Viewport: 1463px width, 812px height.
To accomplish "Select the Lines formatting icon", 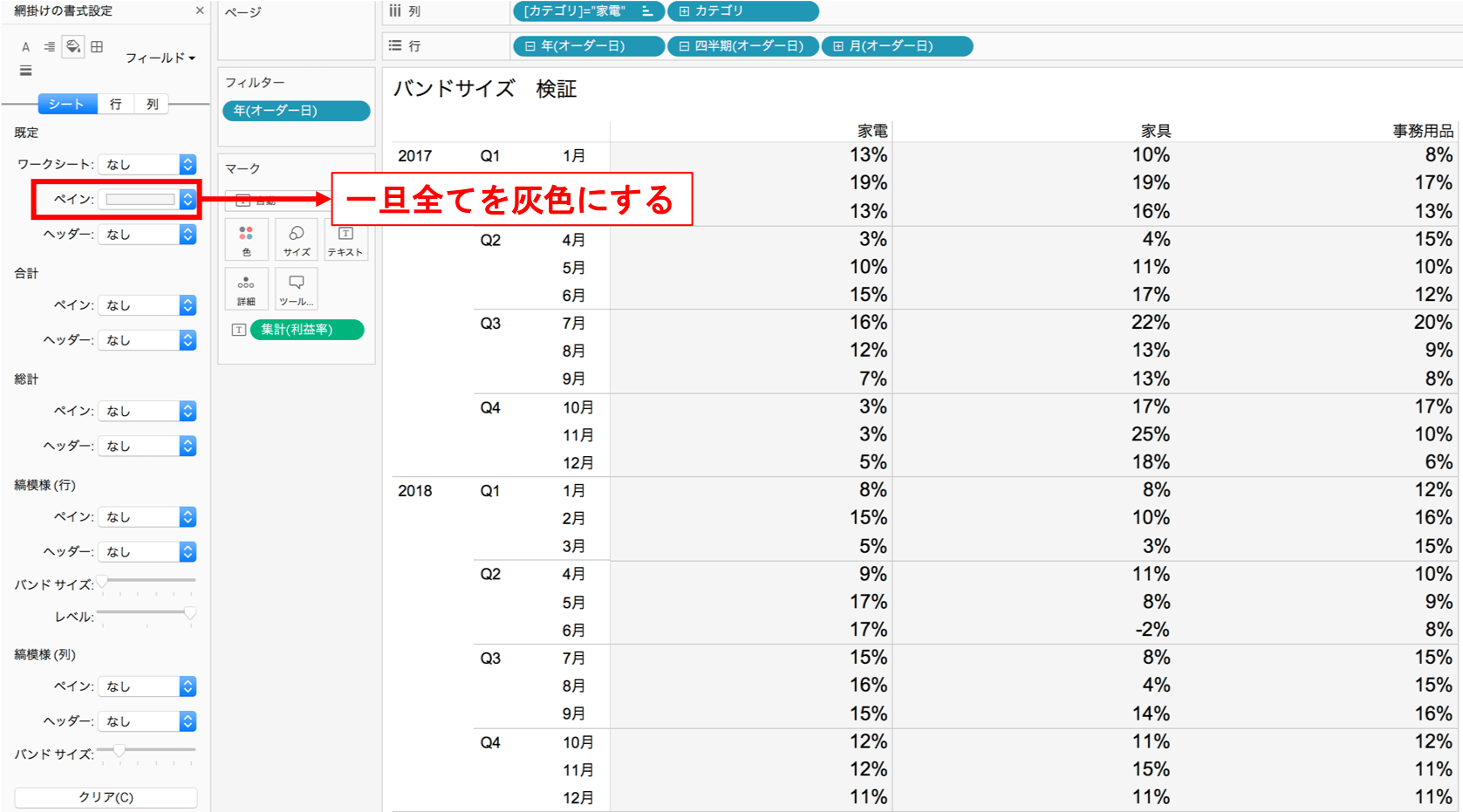I will tap(25, 71).
